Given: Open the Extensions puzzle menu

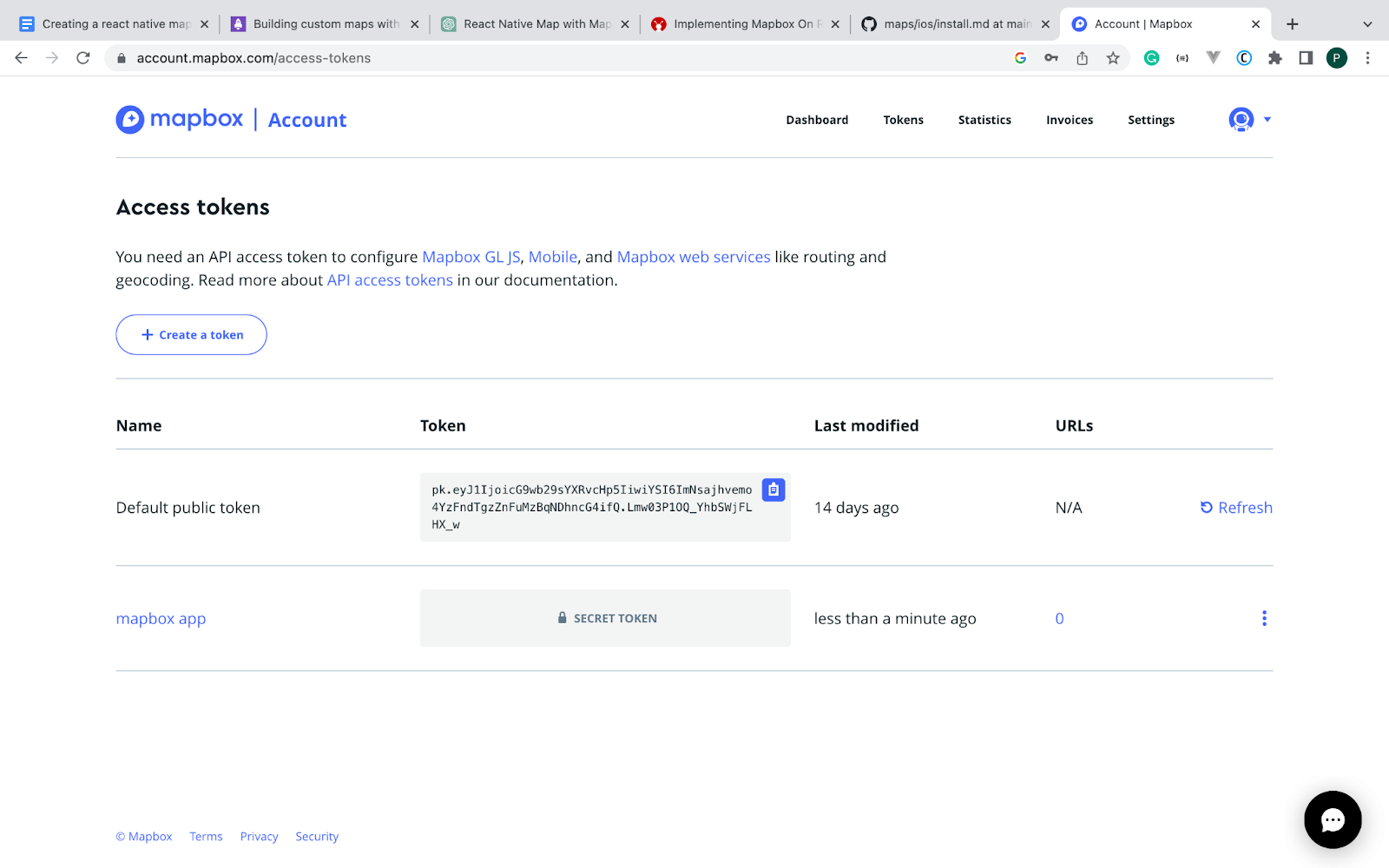Looking at the screenshot, I should coord(1274,58).
